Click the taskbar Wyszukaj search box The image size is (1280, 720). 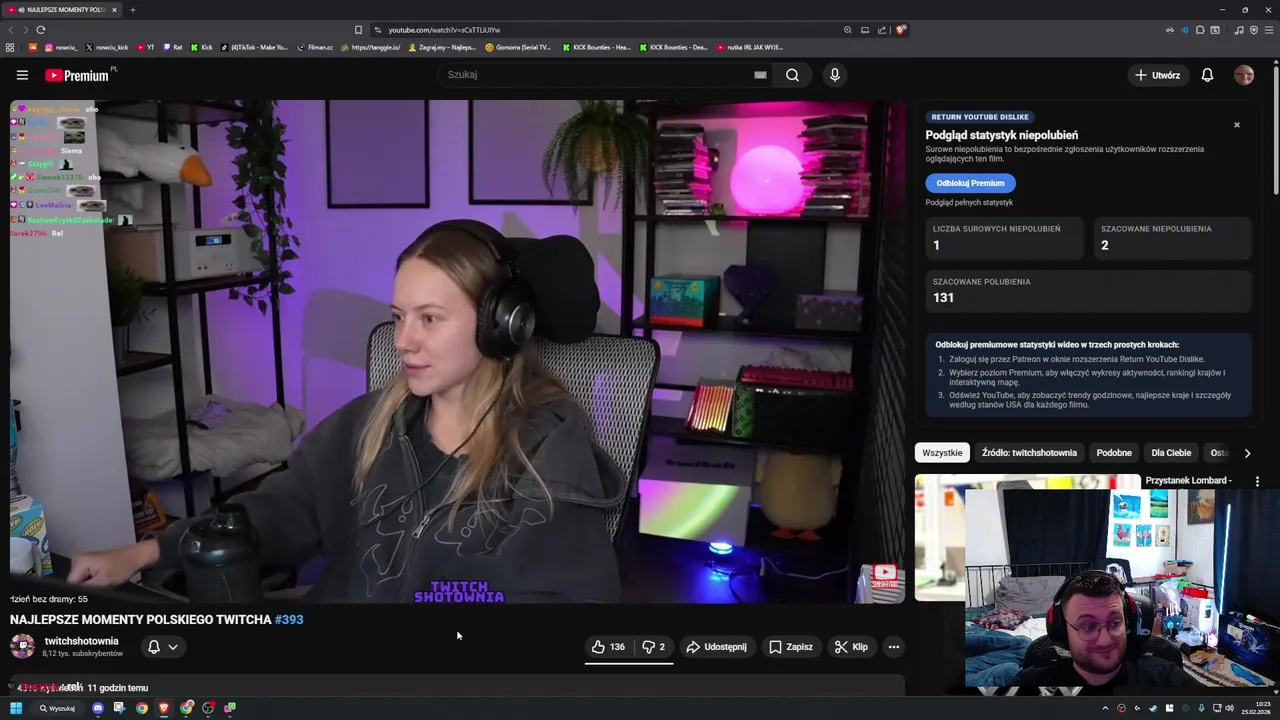tap(57, 708)
